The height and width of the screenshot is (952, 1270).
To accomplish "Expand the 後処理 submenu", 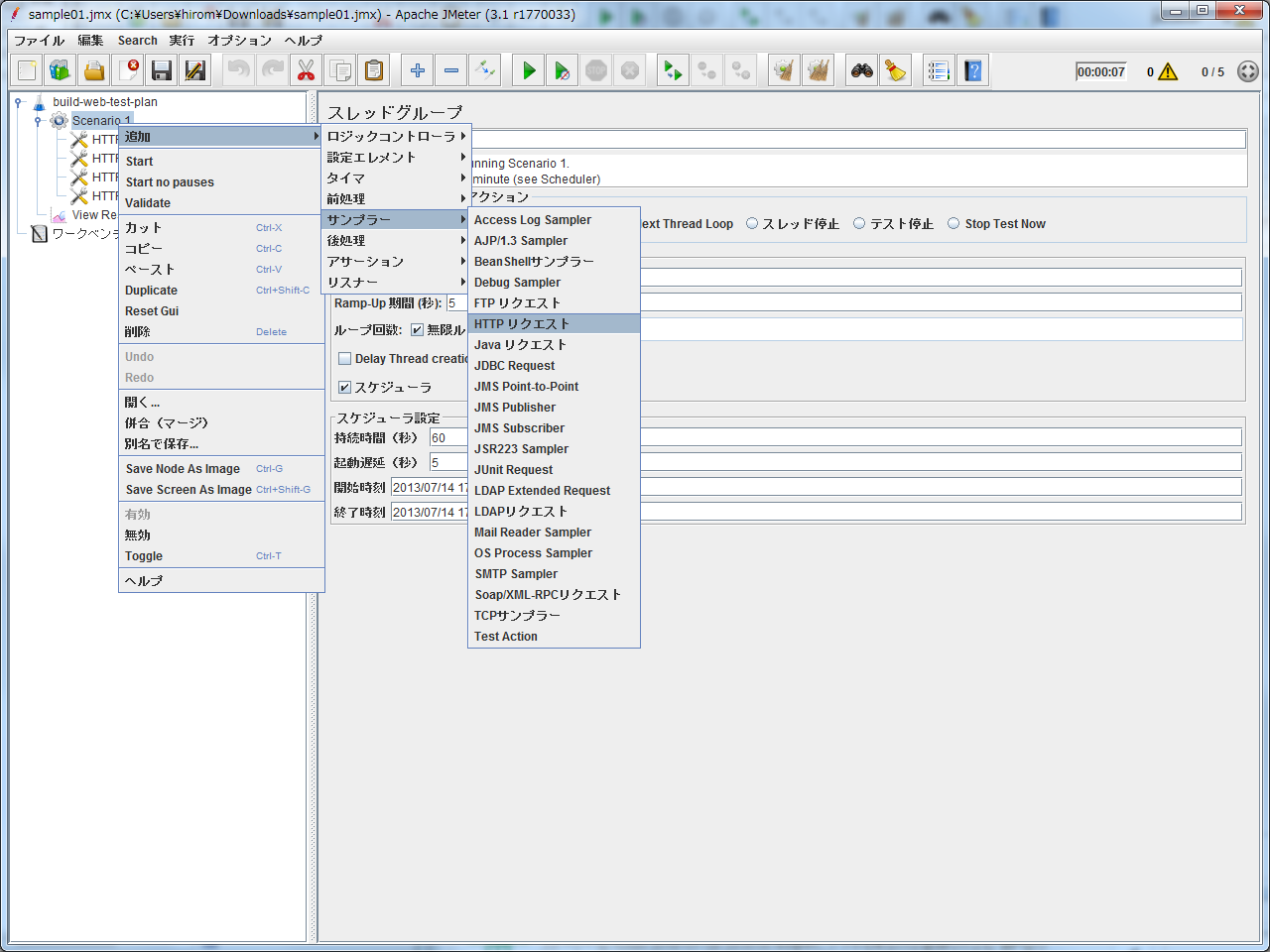I will [x=396, y=240].
